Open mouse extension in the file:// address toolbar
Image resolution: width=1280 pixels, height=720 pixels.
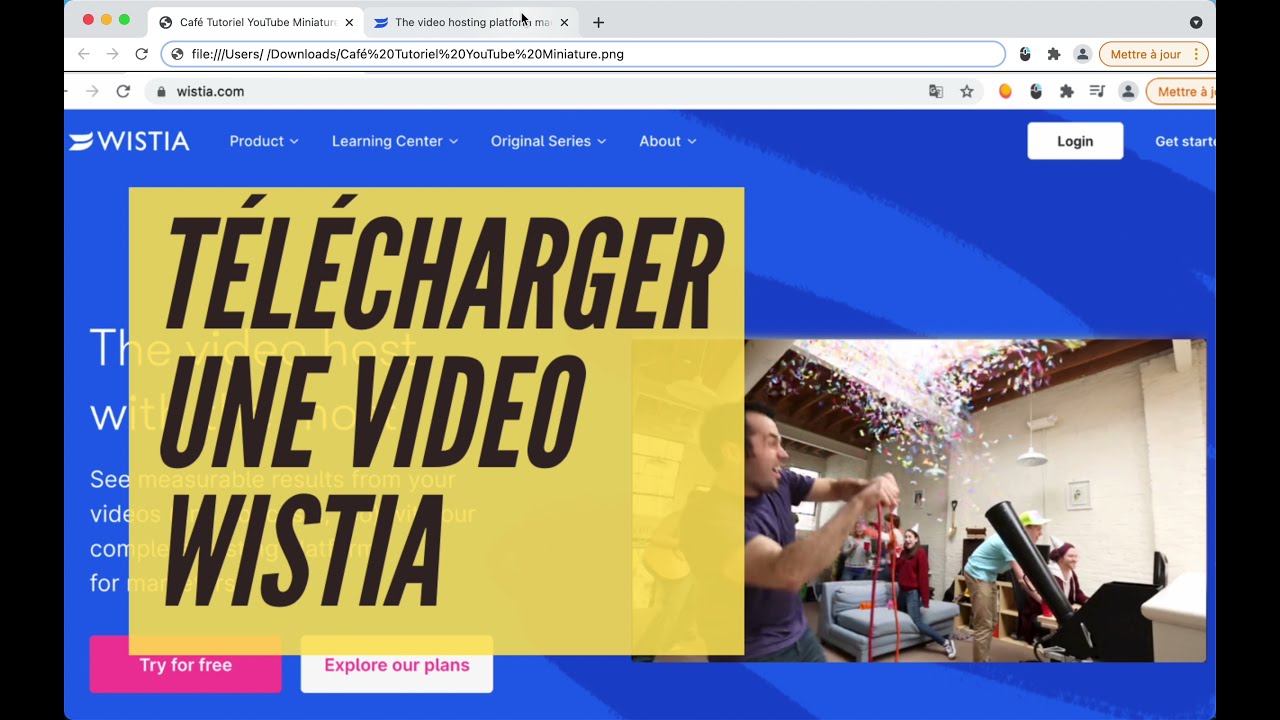click(x=1025, y=54)
